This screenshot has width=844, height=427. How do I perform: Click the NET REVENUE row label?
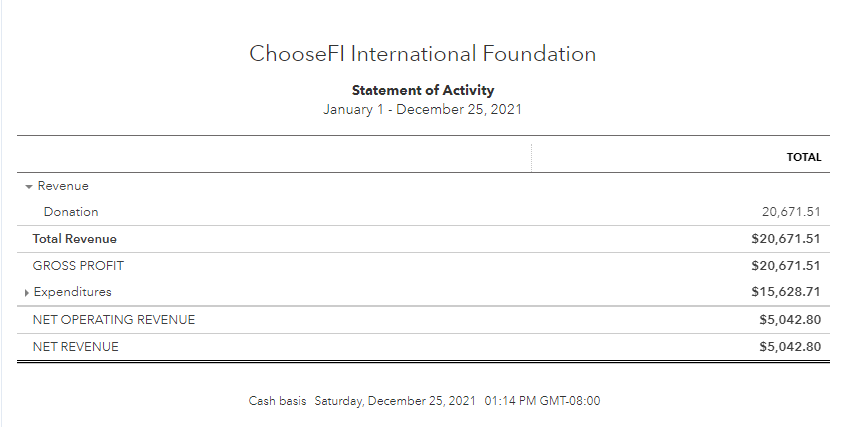[x=75, y=346]
